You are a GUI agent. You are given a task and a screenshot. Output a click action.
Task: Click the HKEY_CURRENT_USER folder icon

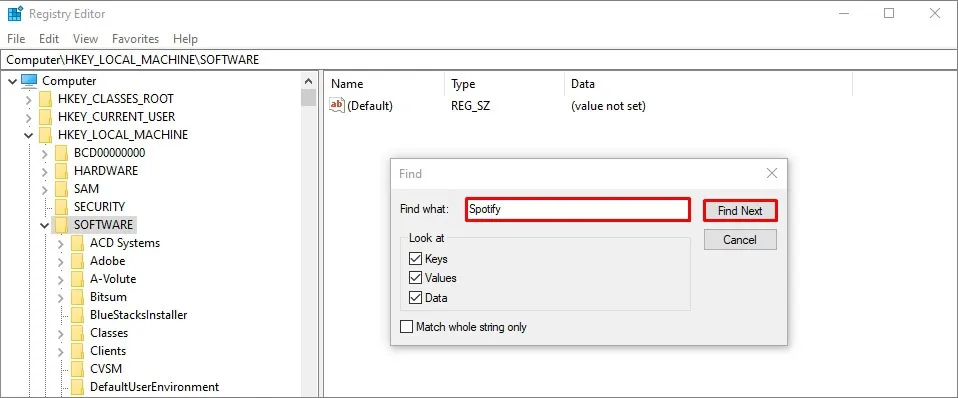coord(45,117)
